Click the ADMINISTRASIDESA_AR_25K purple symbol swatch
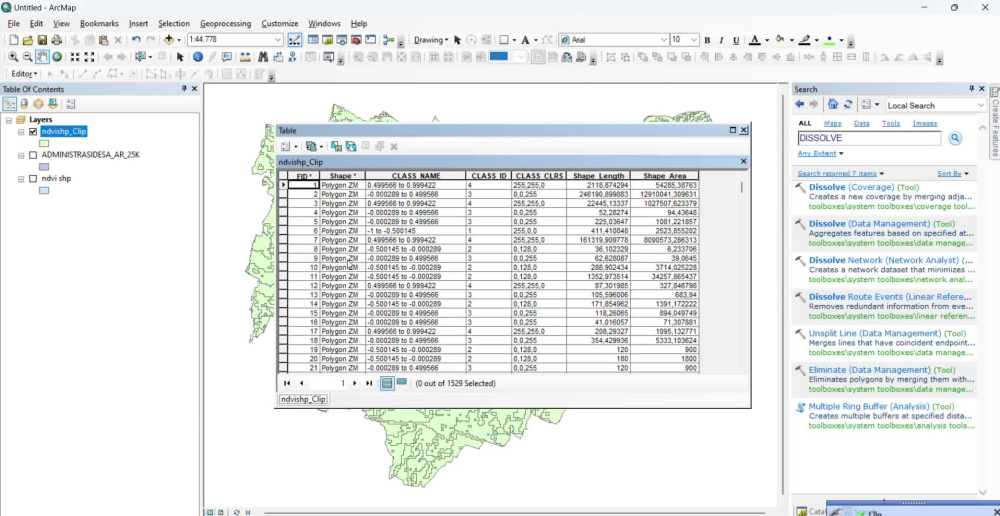Image resolution: width=1000 pixels, height=516 pixels. click(44, 167)
